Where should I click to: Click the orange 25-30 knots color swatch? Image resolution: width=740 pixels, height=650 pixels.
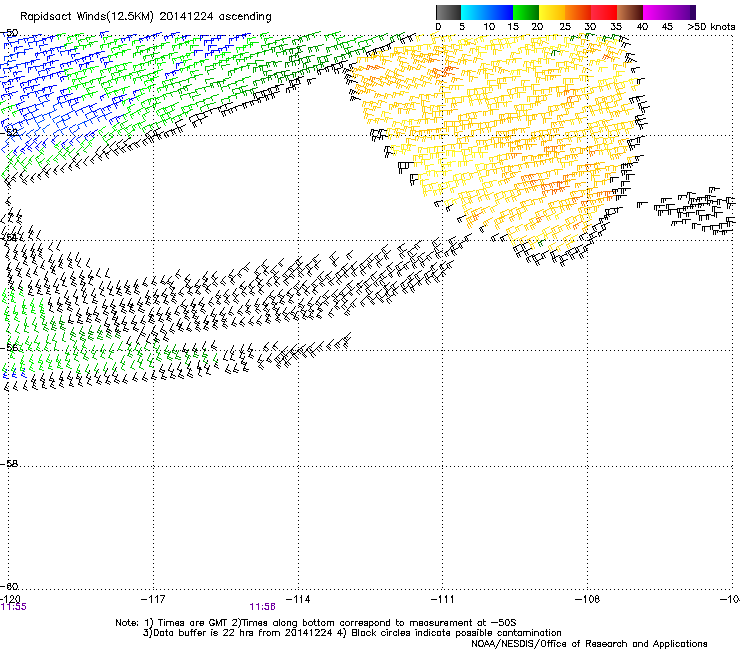pos(578,12)
